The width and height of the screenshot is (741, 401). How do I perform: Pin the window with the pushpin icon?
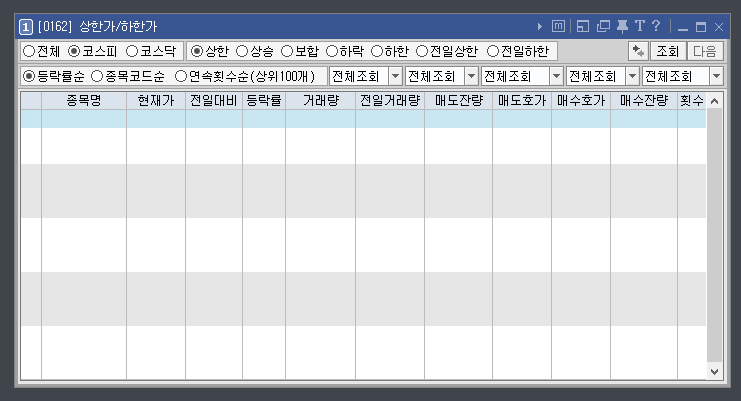pyautogui.click(x=622, y=26)
